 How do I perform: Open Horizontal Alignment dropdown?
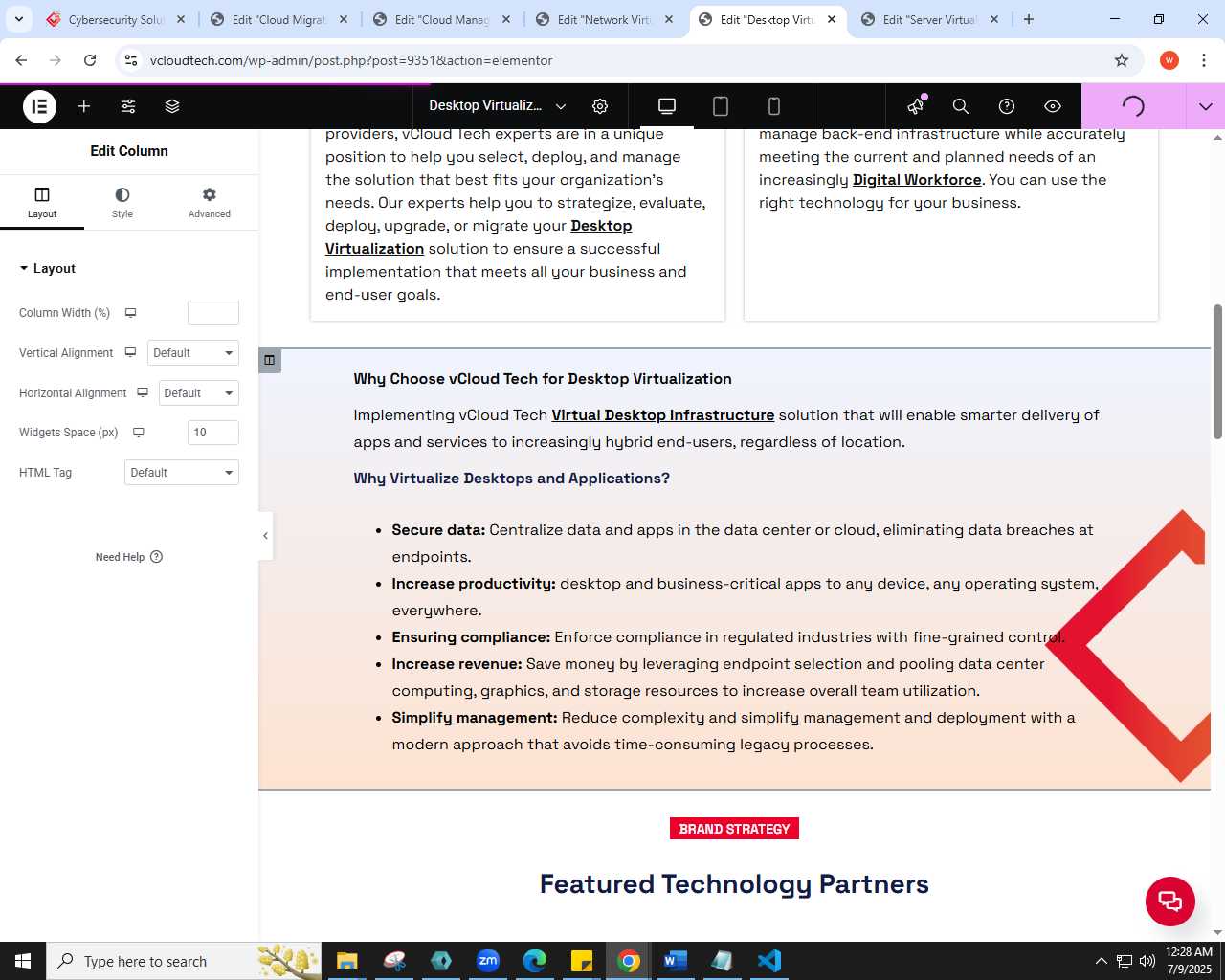pyautogui.click(x=199, y=393)
